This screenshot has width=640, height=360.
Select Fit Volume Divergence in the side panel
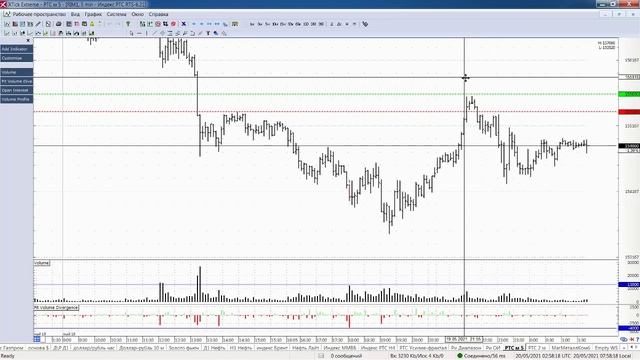pos(16,81)
